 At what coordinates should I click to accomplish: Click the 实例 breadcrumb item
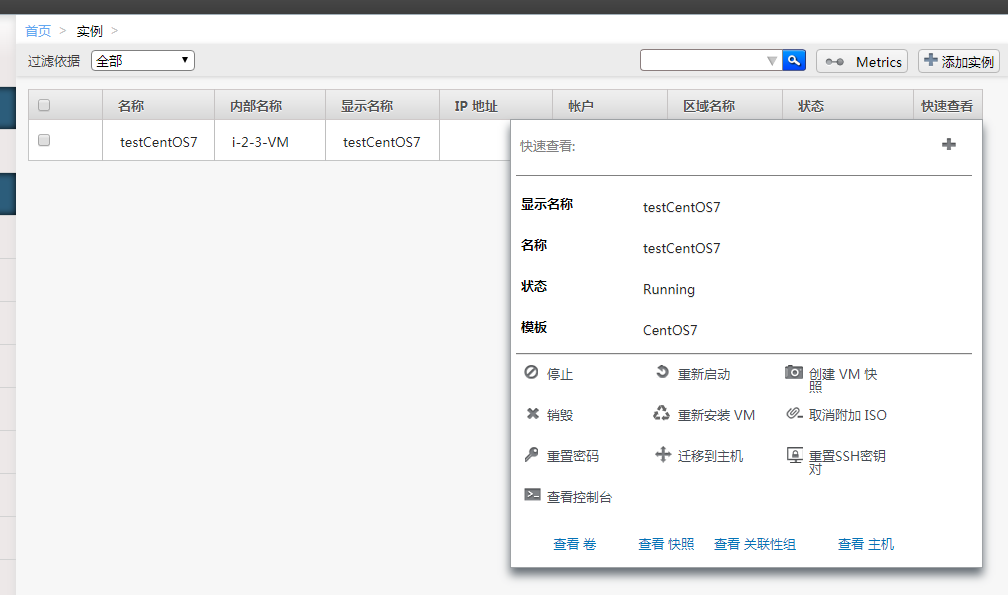[89, 30]
